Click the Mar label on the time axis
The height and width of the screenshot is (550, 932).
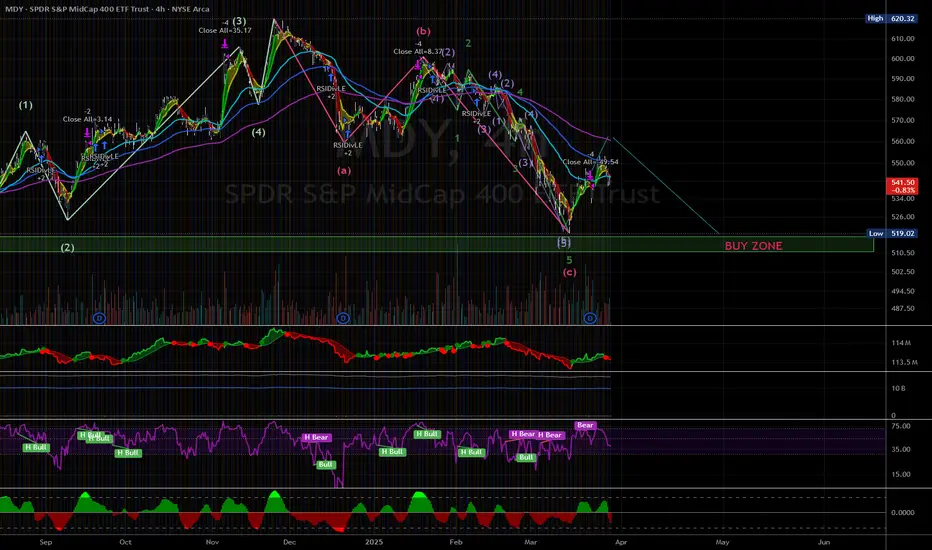tap(531, 542)
